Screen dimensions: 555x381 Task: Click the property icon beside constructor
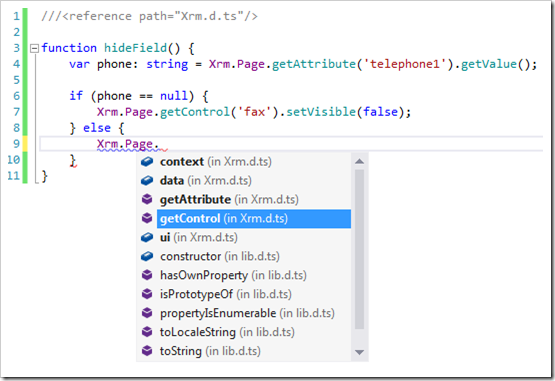(147, 256)
